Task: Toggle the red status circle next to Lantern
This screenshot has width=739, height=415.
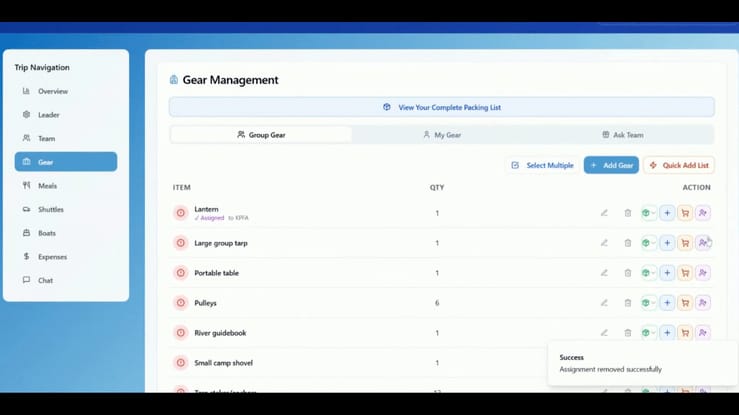Action: [x=181, y=213]
